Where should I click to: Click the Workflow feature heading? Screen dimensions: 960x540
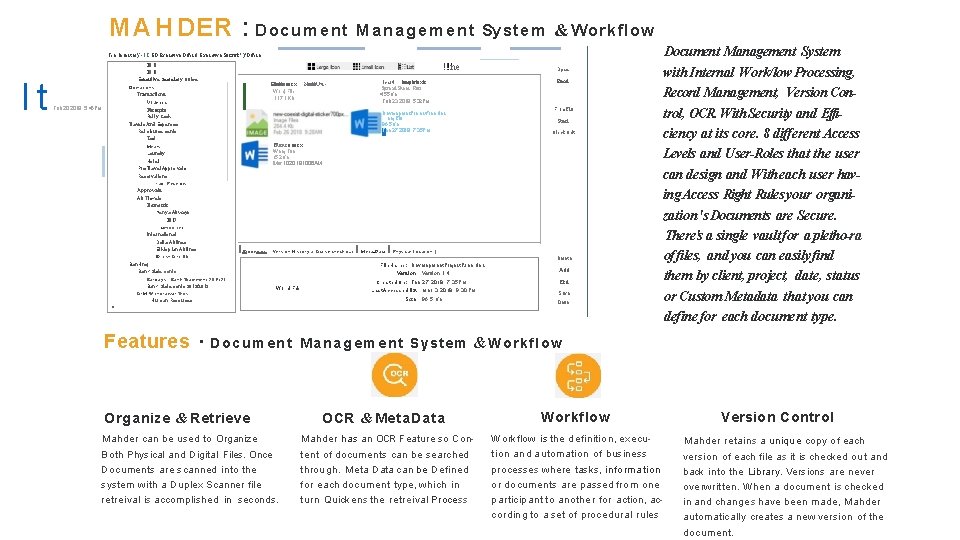576,417
